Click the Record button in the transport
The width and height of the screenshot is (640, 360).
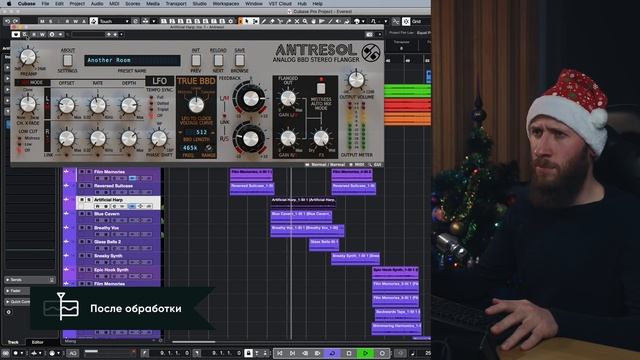(382, 353)
